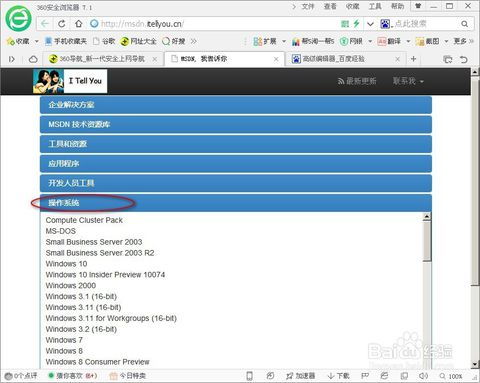This screenshot has height=383, width=480.
Task: Click the mute speaker icon in the status bar
Action: click(x=423, y=376)
